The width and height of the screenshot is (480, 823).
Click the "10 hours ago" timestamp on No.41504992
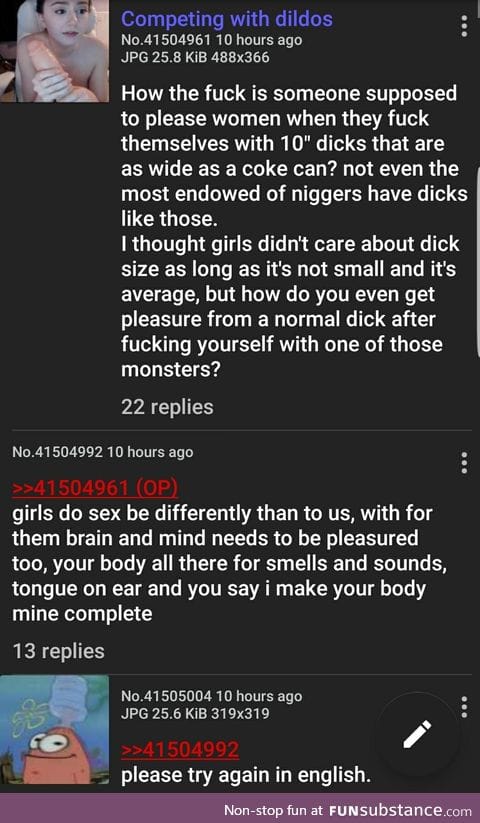150,452
